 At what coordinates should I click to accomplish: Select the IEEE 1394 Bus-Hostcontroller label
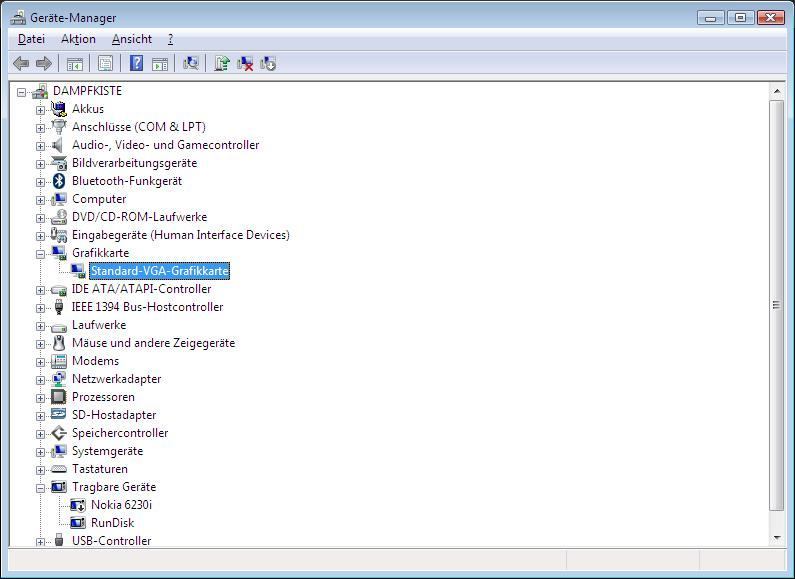pyautogui.click(x=148, y=307)
